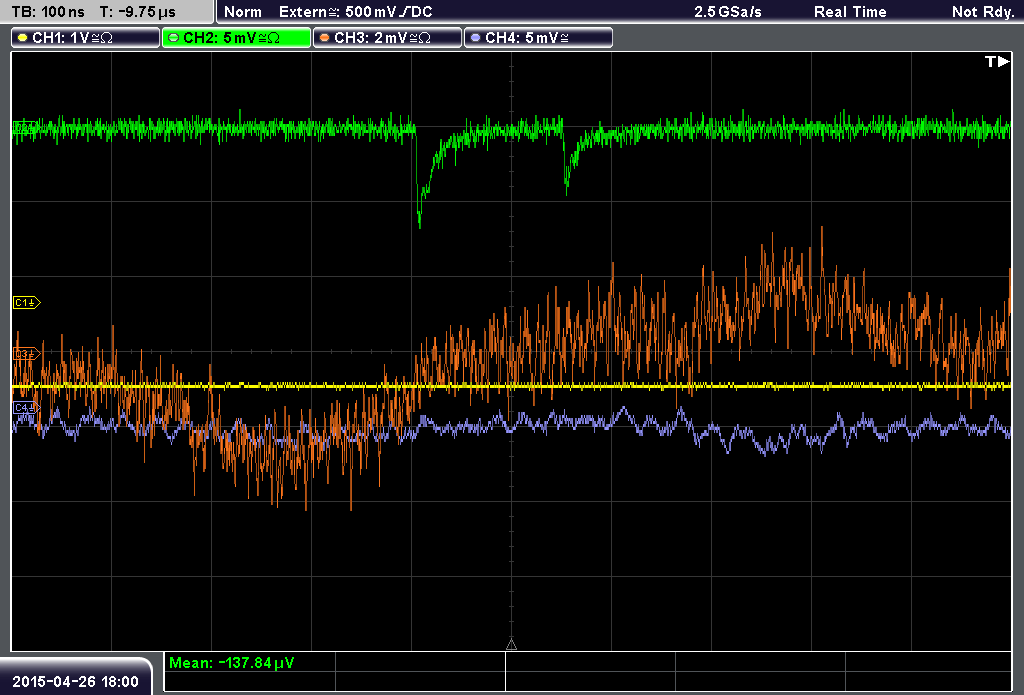Click the purple dot on CH4 tab
This screenshot has height=695, width=1024.
click(475, 38)
